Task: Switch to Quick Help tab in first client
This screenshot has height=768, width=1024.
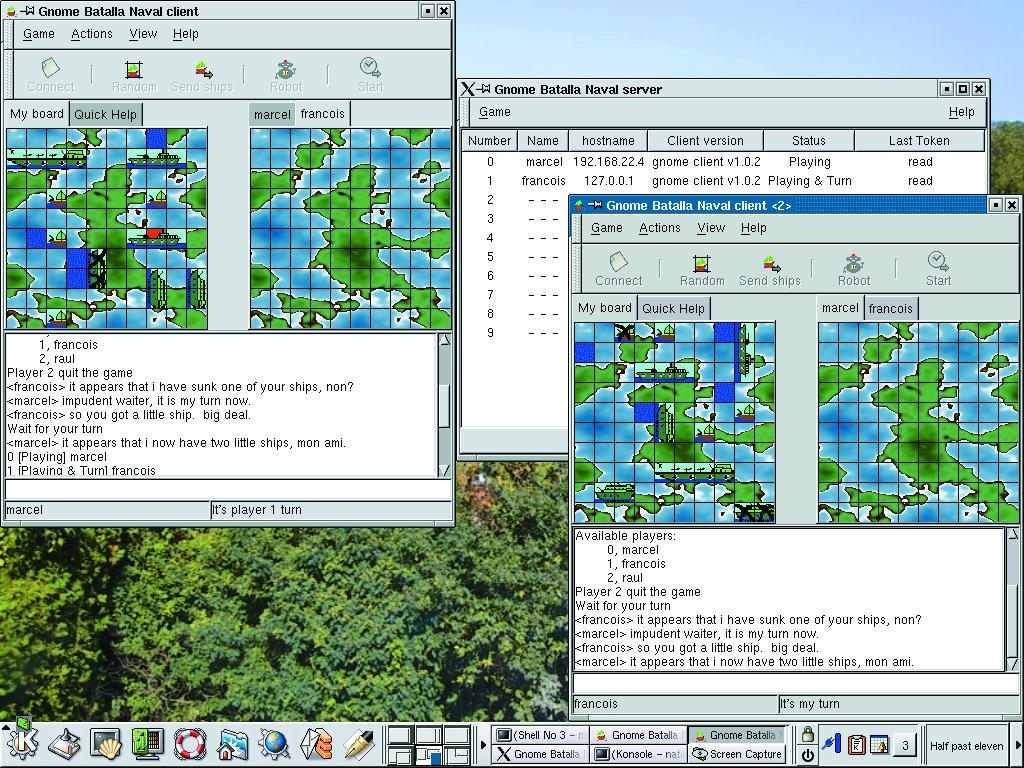Action: [x=106, y=114]
